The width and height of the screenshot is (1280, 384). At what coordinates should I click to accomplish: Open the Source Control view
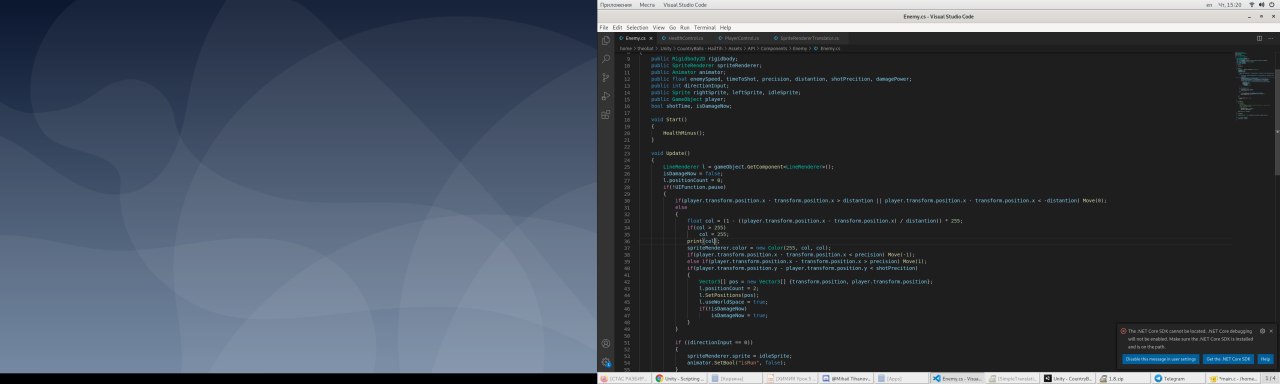tap(606, 77)
